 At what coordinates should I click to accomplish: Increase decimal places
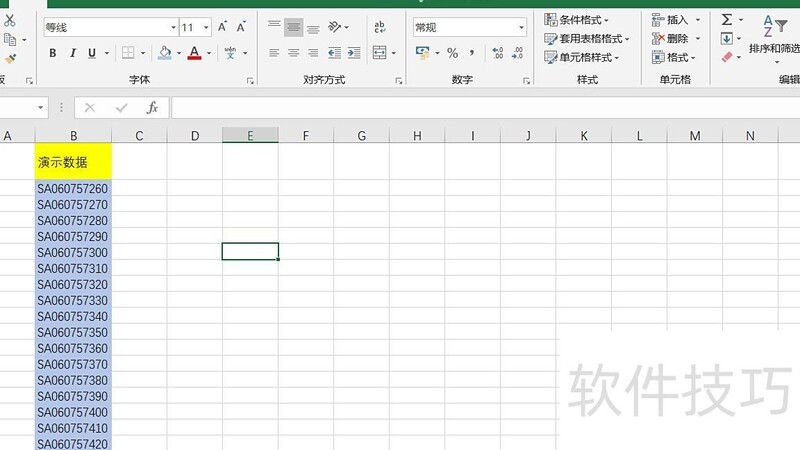(497, 53)
